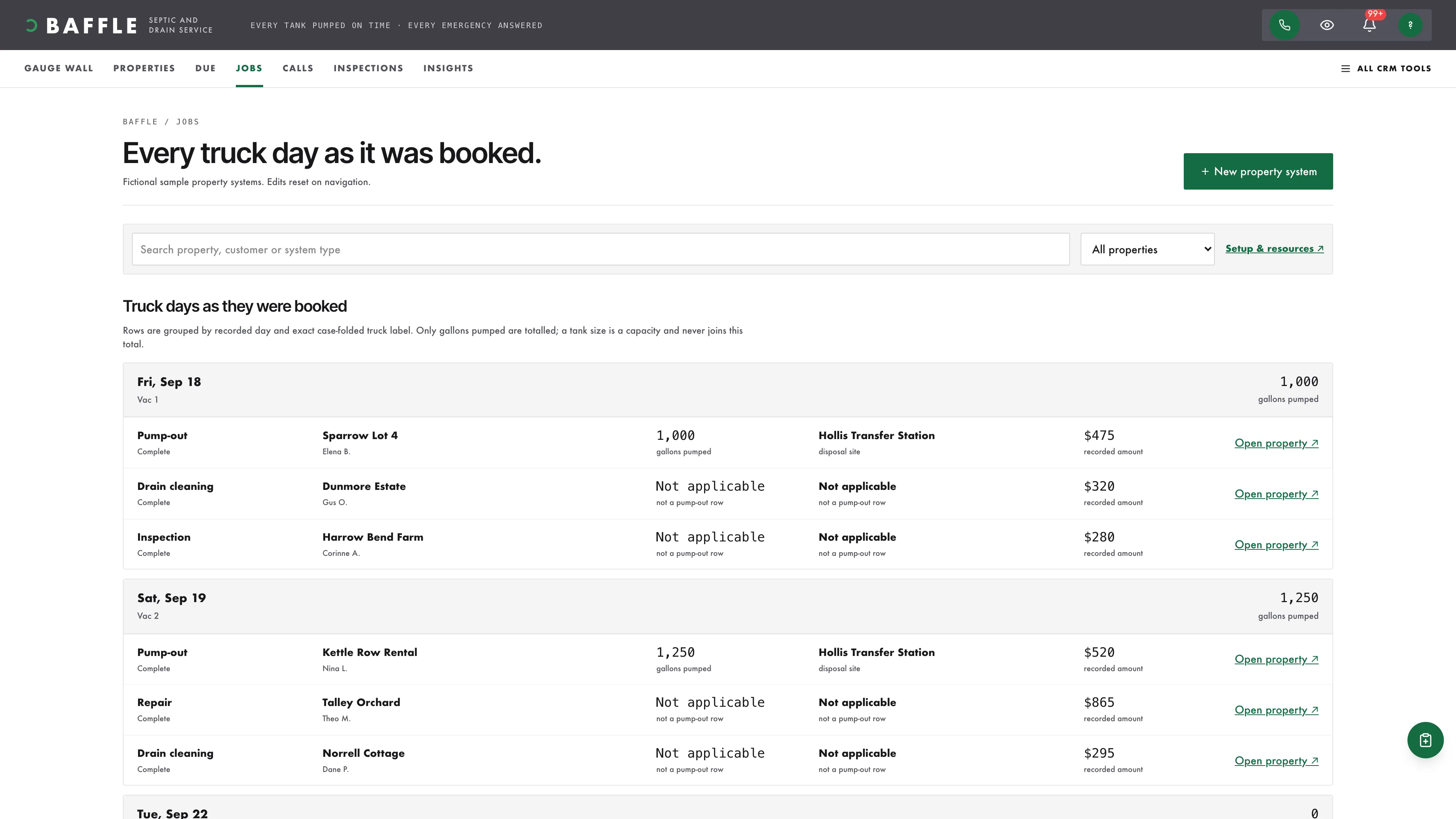The height and width of the screenshot is (819, 1456).
Task: Switch to the Calls tab
Action: [298, 68]
